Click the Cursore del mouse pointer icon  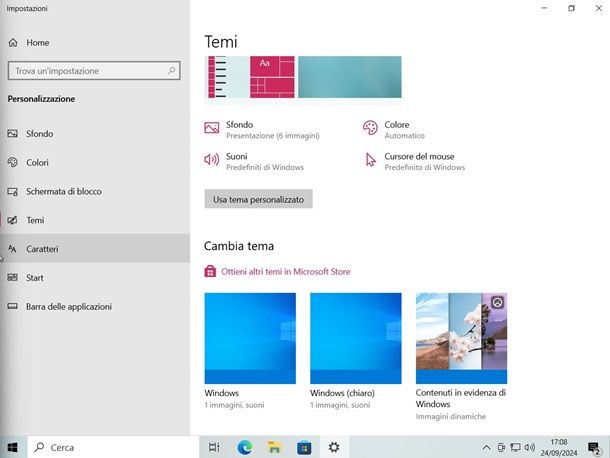370,160
